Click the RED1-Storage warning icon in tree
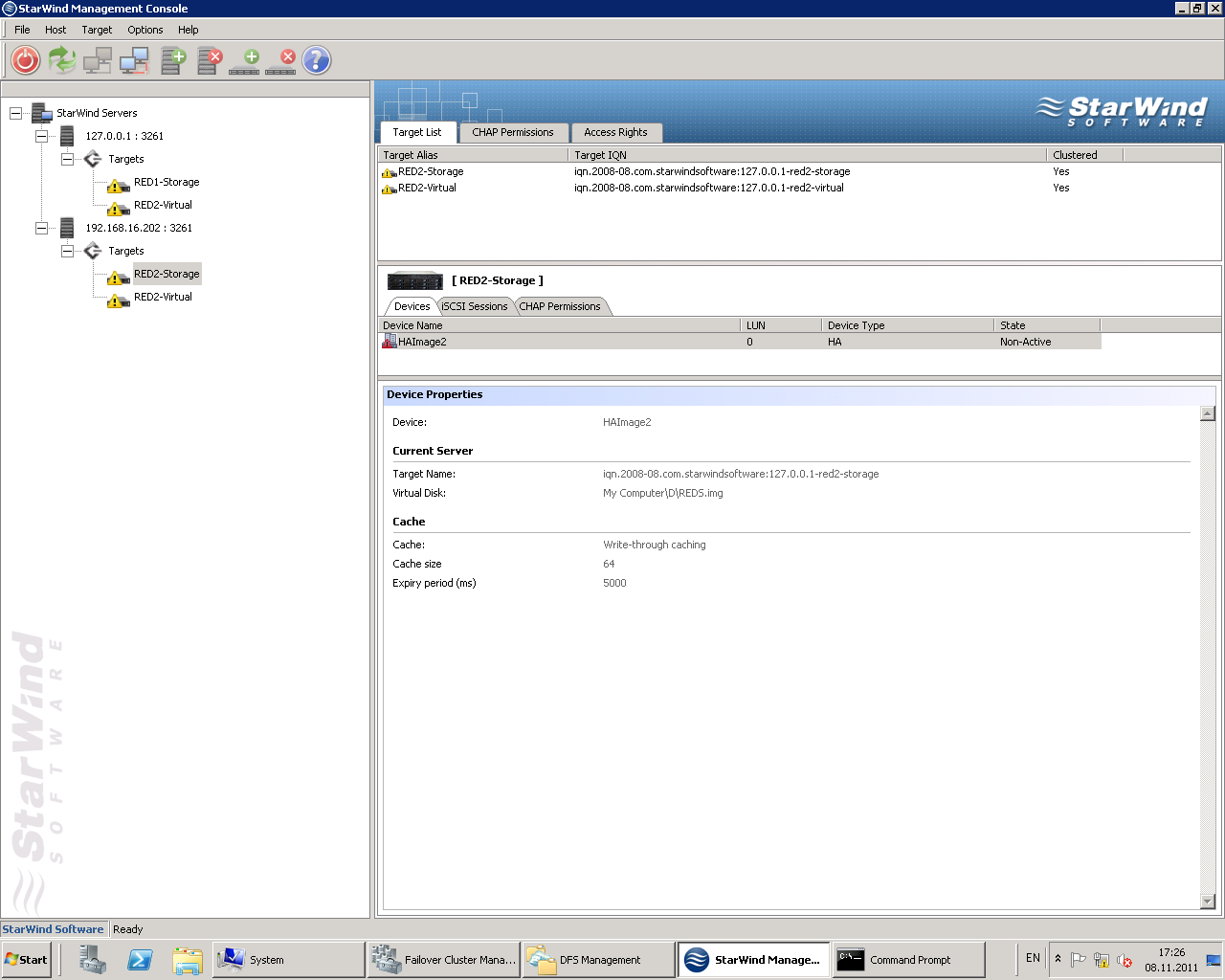The width and height of the screenshot is (1225, 980). 119,185
